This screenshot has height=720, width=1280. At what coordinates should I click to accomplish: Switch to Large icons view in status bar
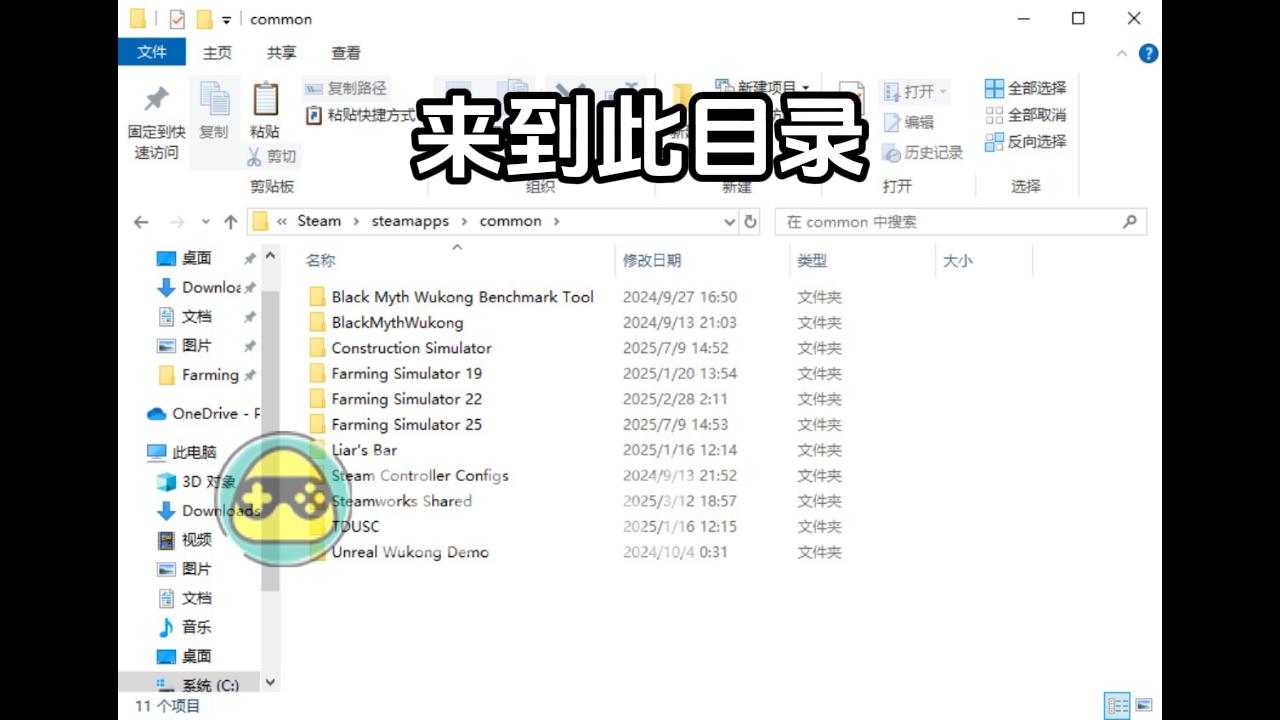click(x=1143, y=705)
